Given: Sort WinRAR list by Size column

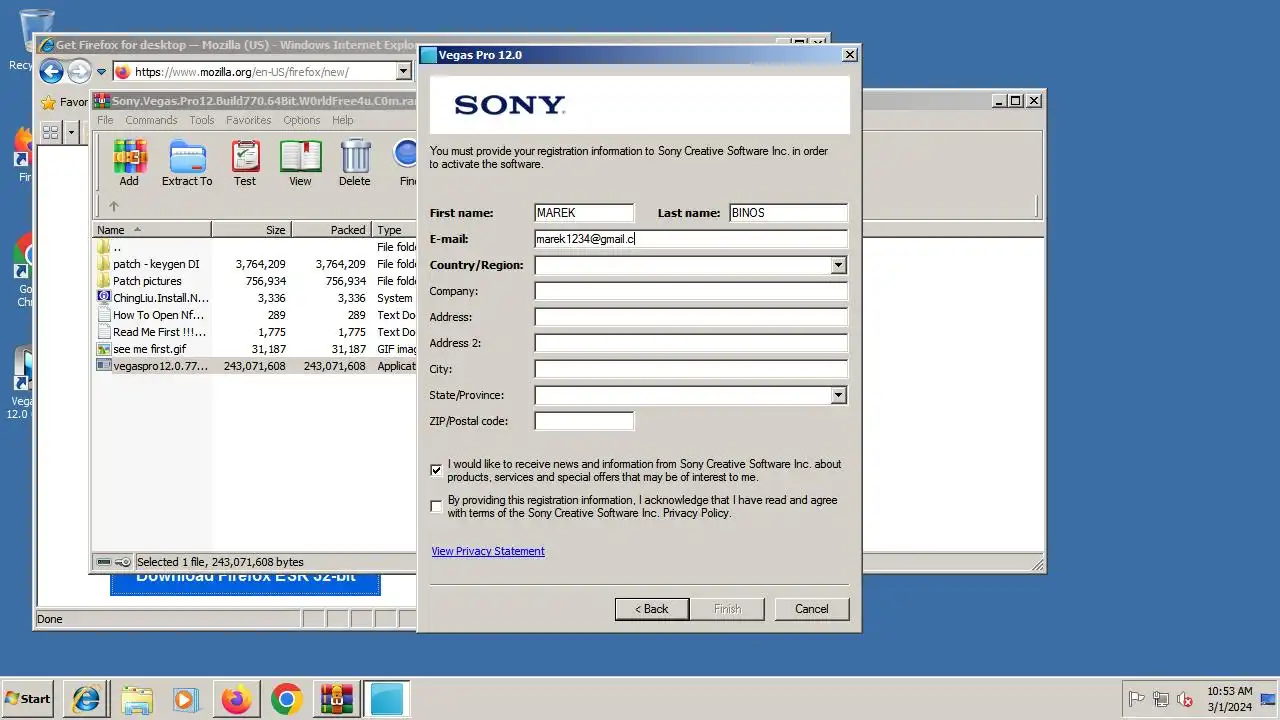Looking at the screenshot, I should (x=251, y=230).
